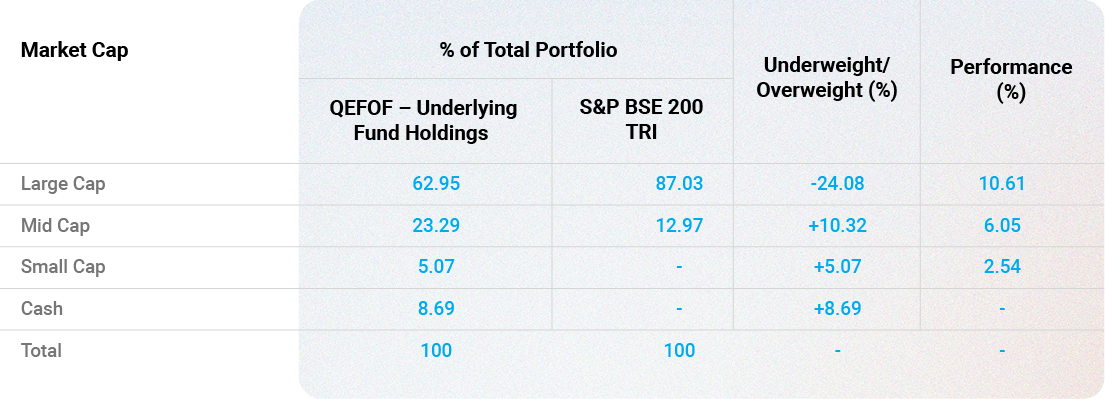
Task: Click the 62.95 Large Cap holdings value
Action: [436, 184]
